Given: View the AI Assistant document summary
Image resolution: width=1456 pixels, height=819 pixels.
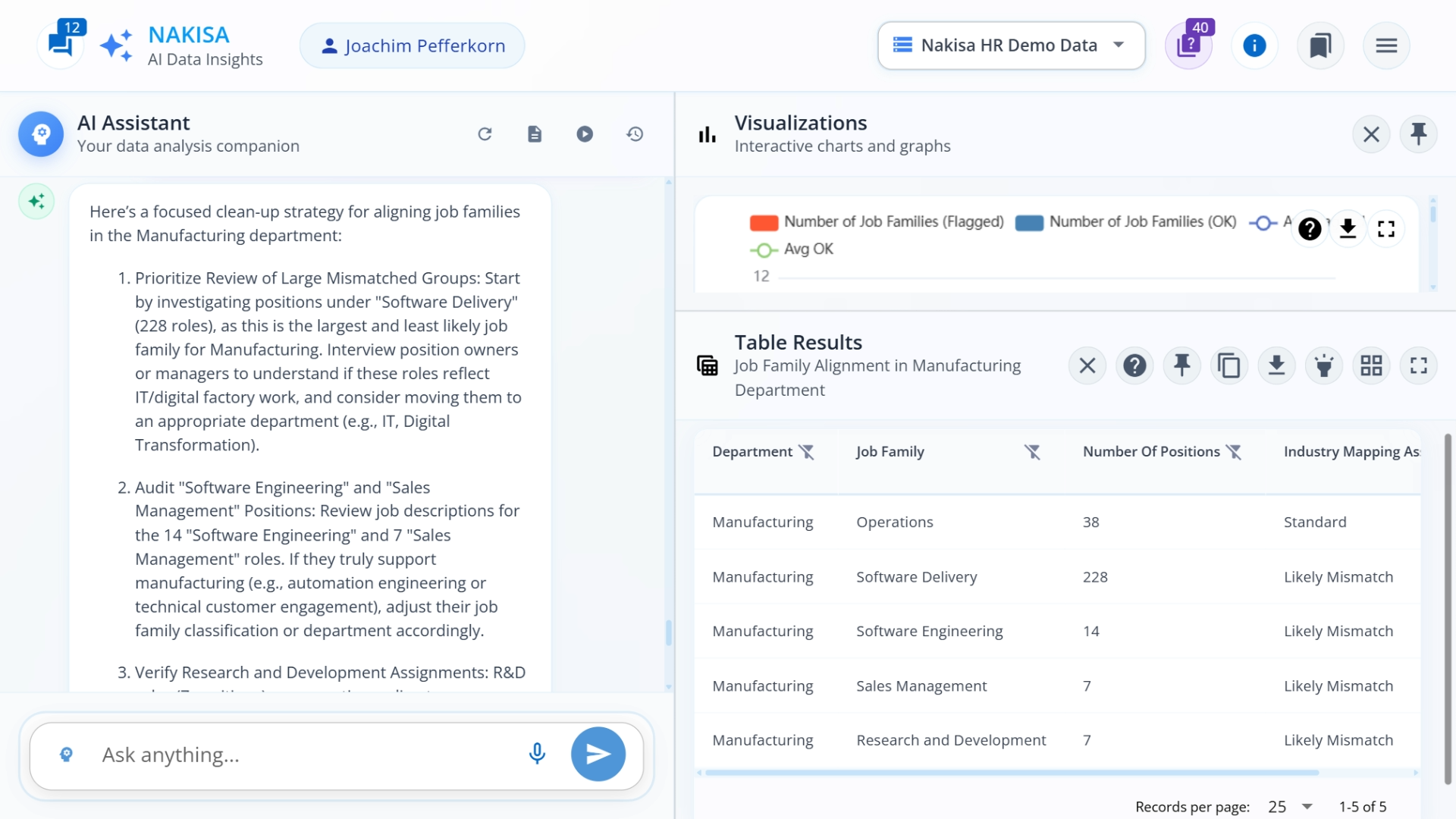Looking at the screenshot, I should click(x=535, y=133).
